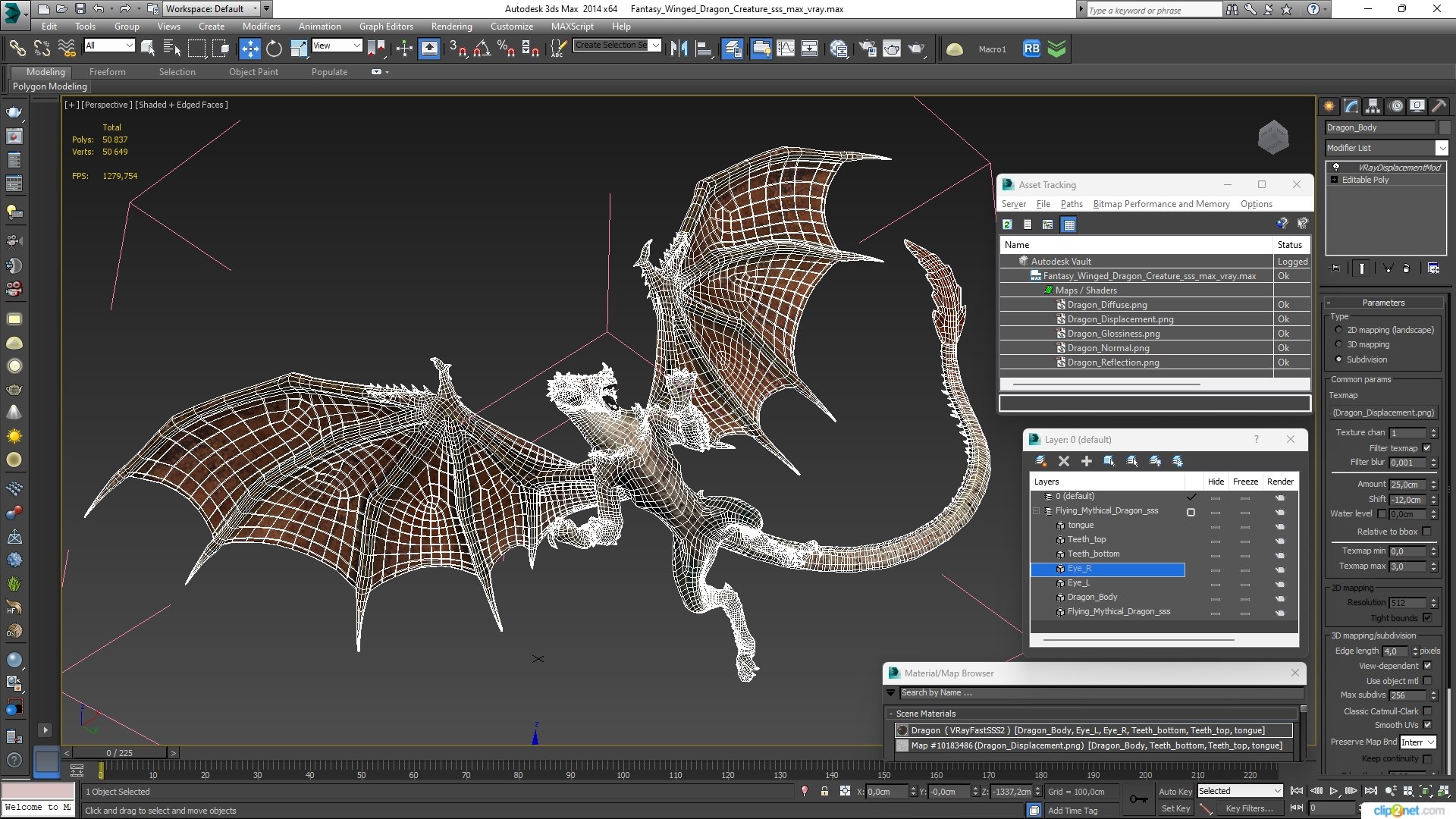Click refresh icon in Asset Tracking window
The image size is (1456, 819).
coord(1007,224)
